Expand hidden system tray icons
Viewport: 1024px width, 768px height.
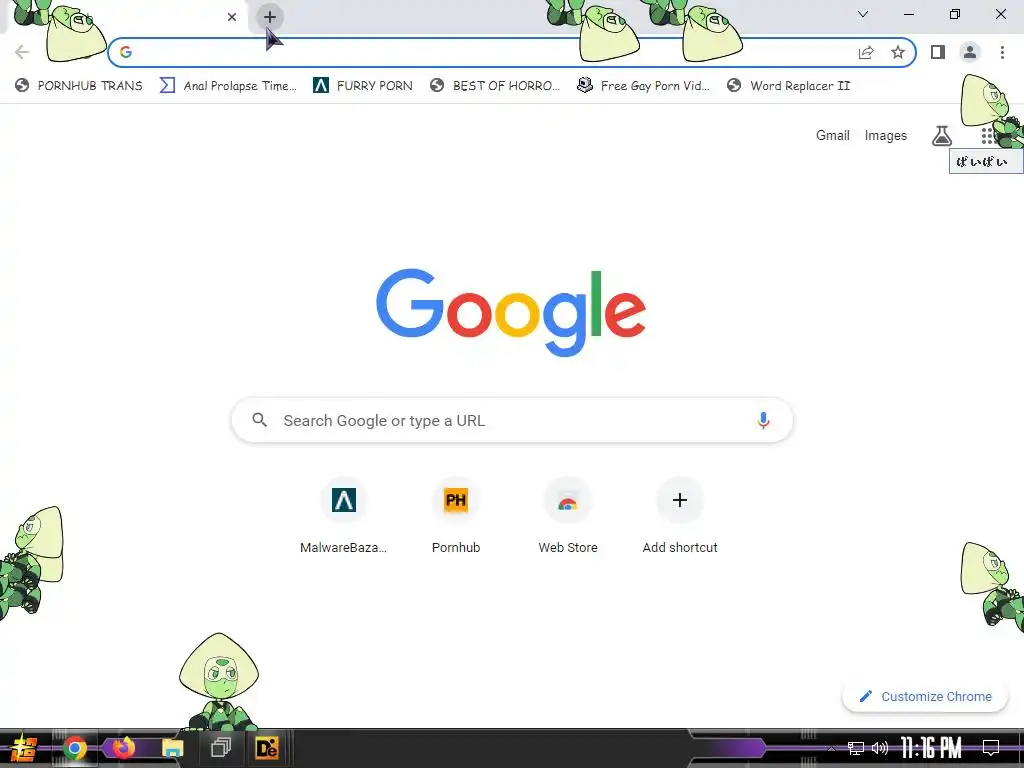[832, 748]
